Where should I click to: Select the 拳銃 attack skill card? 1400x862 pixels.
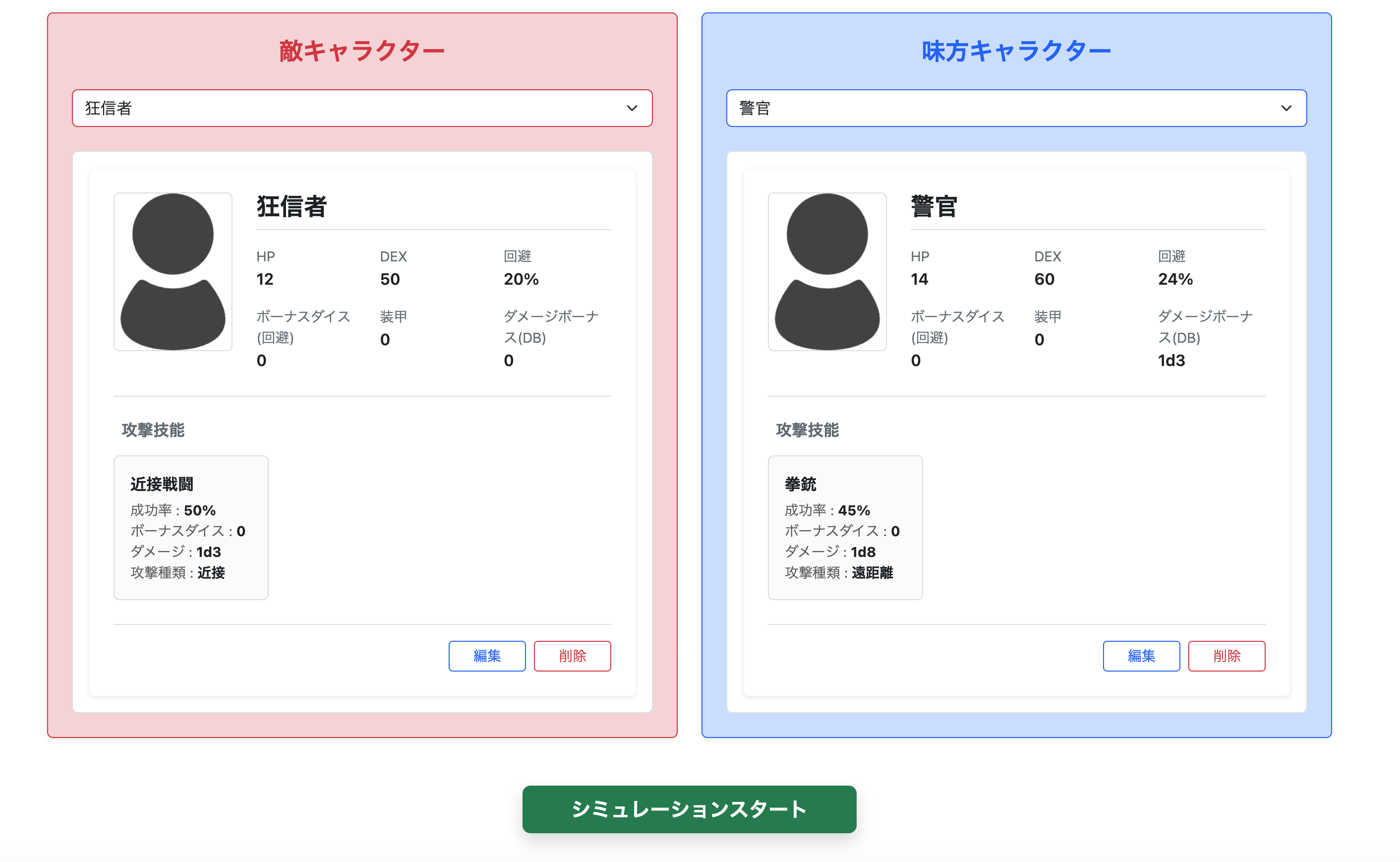pos(845,527)
